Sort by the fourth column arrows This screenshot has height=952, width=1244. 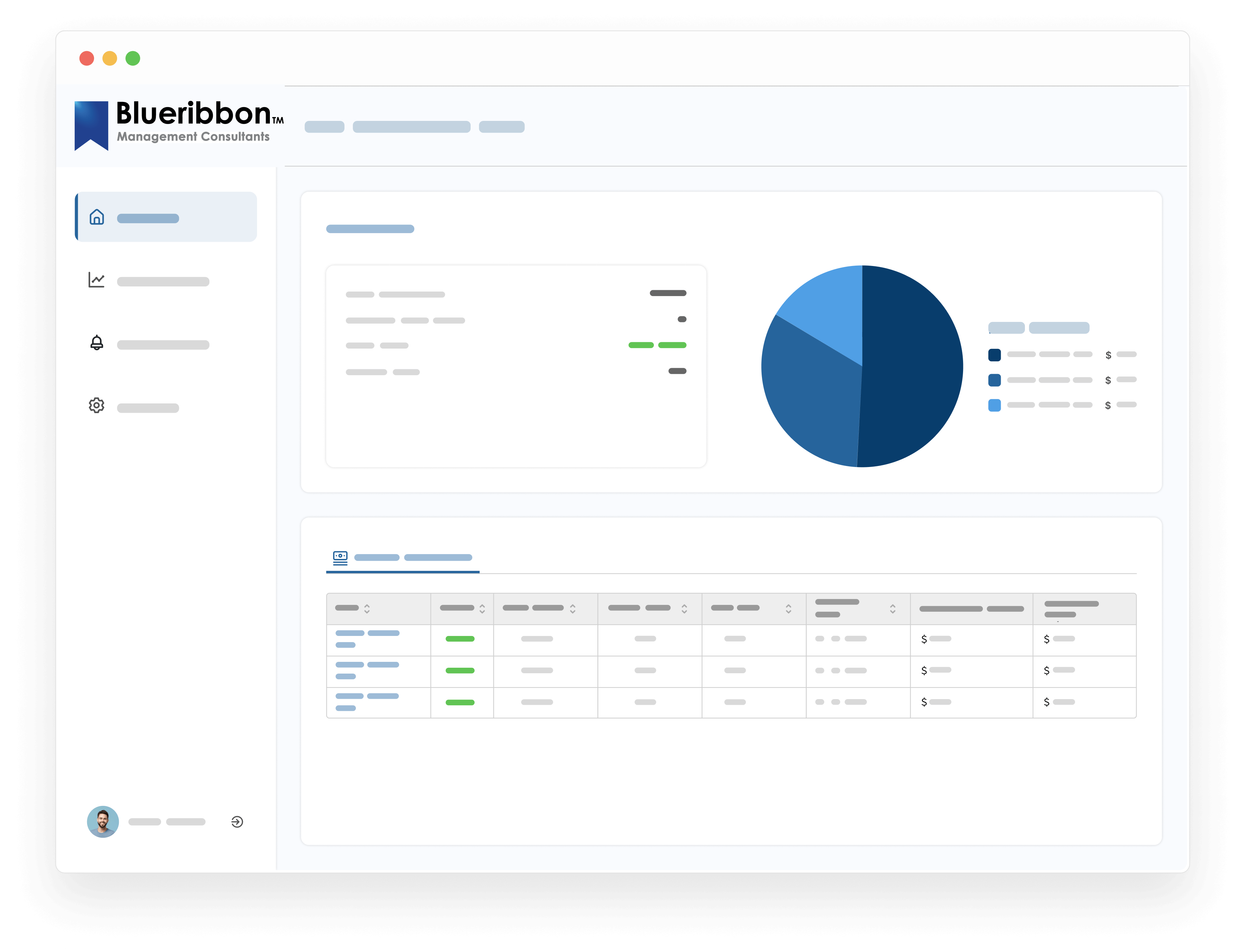click(684, 609)
